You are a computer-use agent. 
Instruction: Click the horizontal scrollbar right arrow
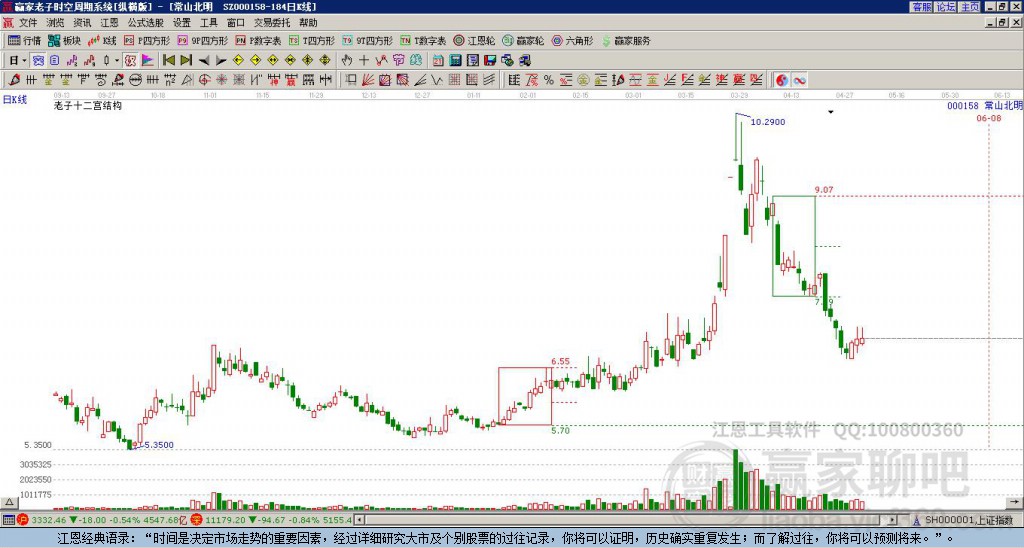pos(893,520)
